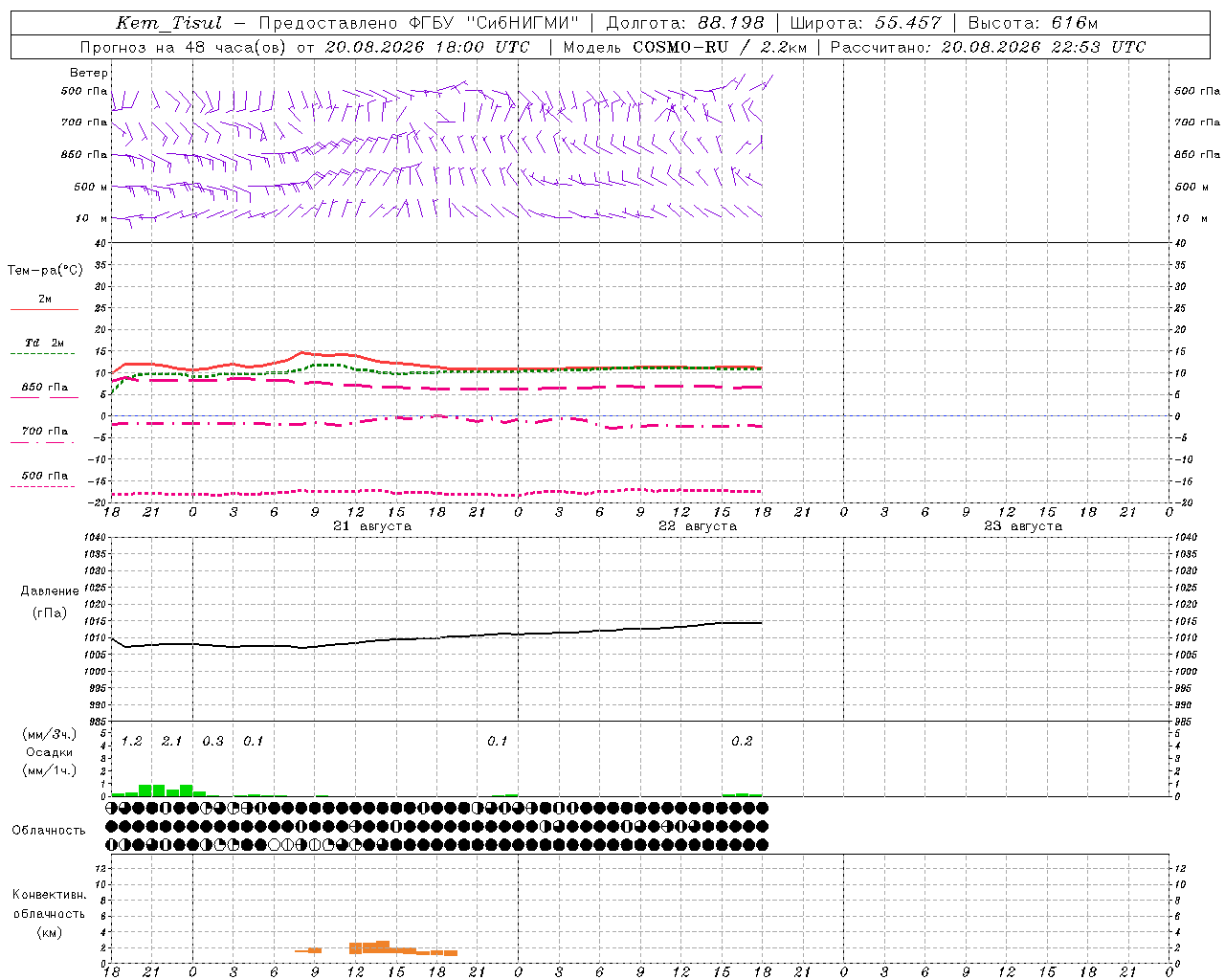Click the Осадки precipitation label
This screenshot has width=1225, height=980.
pos(50,752)
